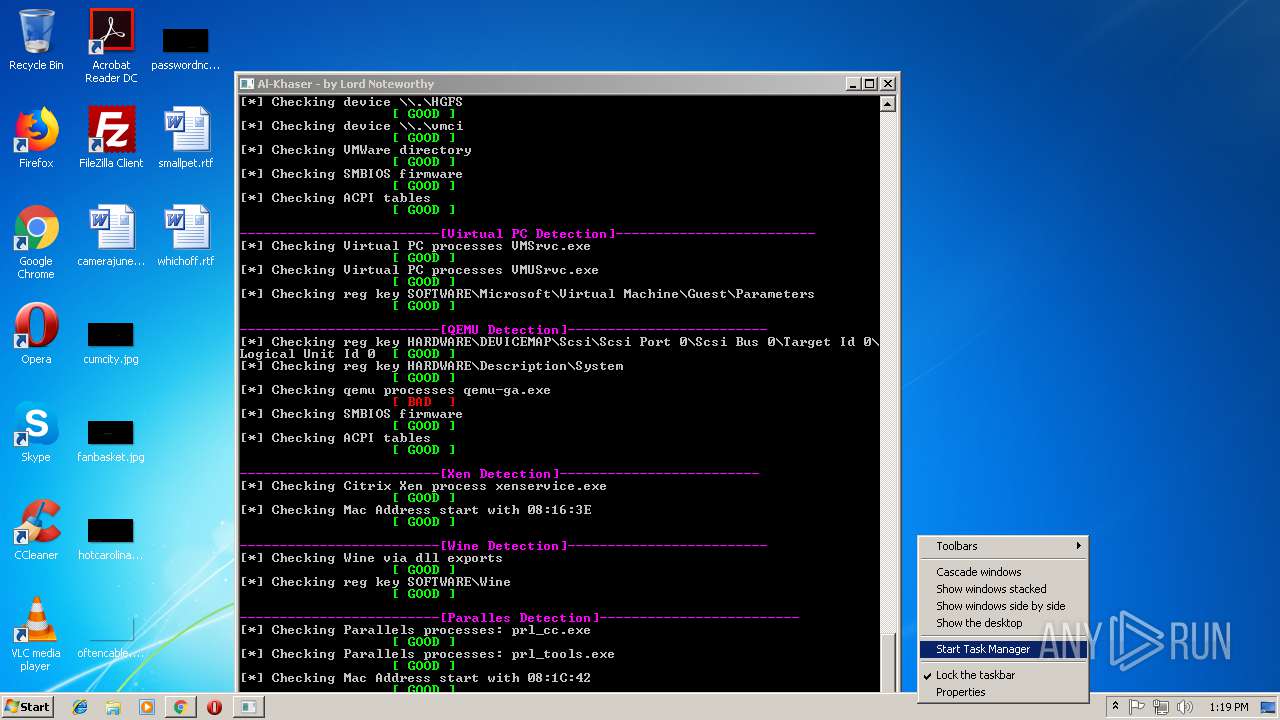Click the taskbar clock showing 1:19 PM
The image size is (1280, 720).
1229,707
